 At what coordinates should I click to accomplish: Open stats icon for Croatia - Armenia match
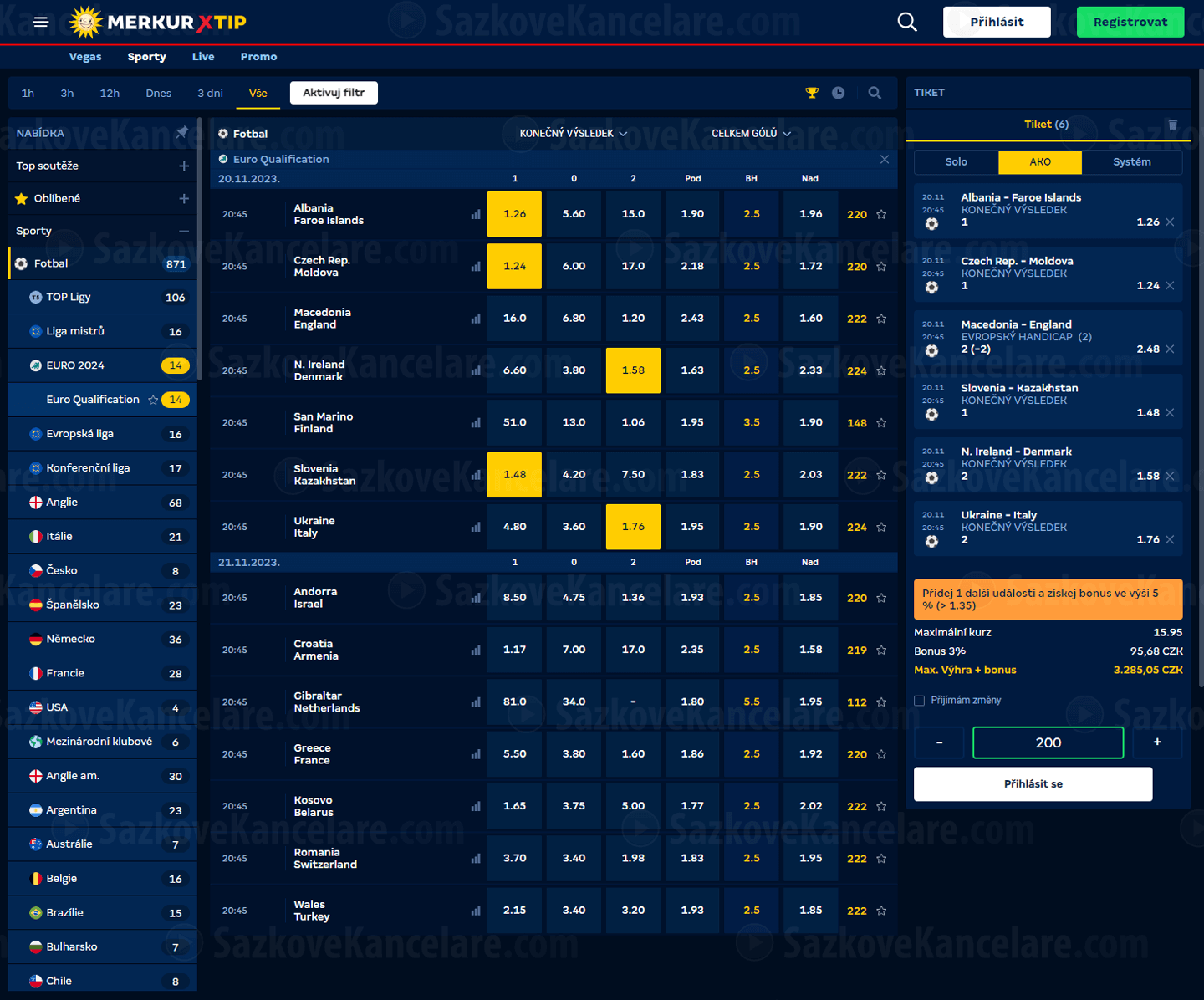pyautogui.click(x=476, y=650)
